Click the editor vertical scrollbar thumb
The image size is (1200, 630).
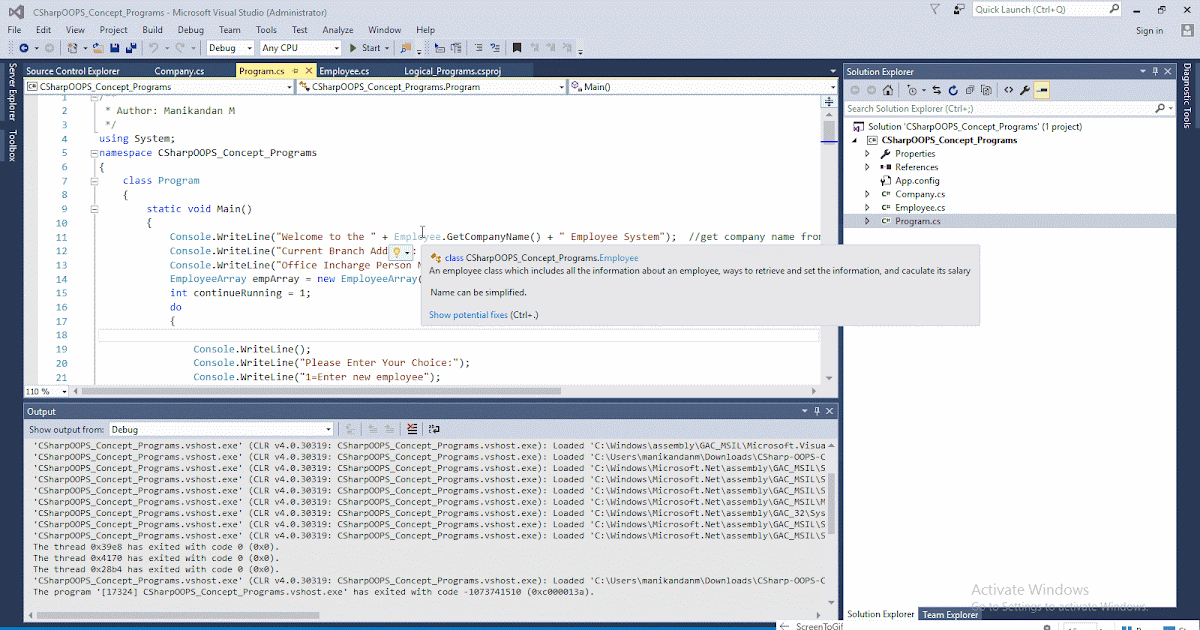click(828, 131)
